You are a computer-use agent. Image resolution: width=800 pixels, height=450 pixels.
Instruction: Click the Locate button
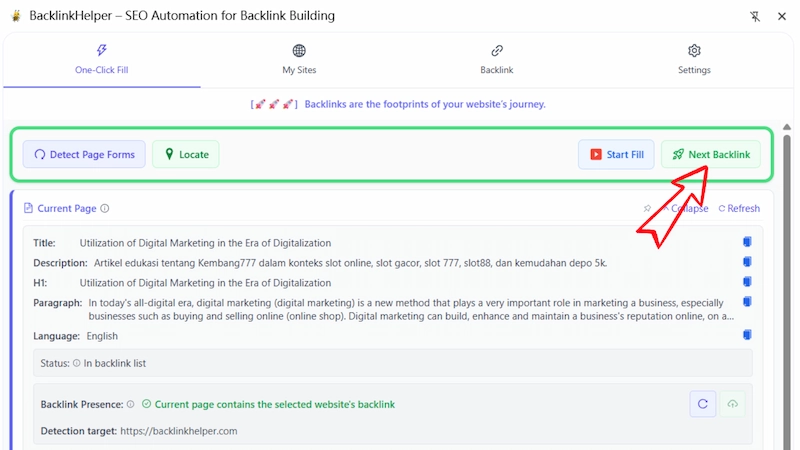pos(186,154)
